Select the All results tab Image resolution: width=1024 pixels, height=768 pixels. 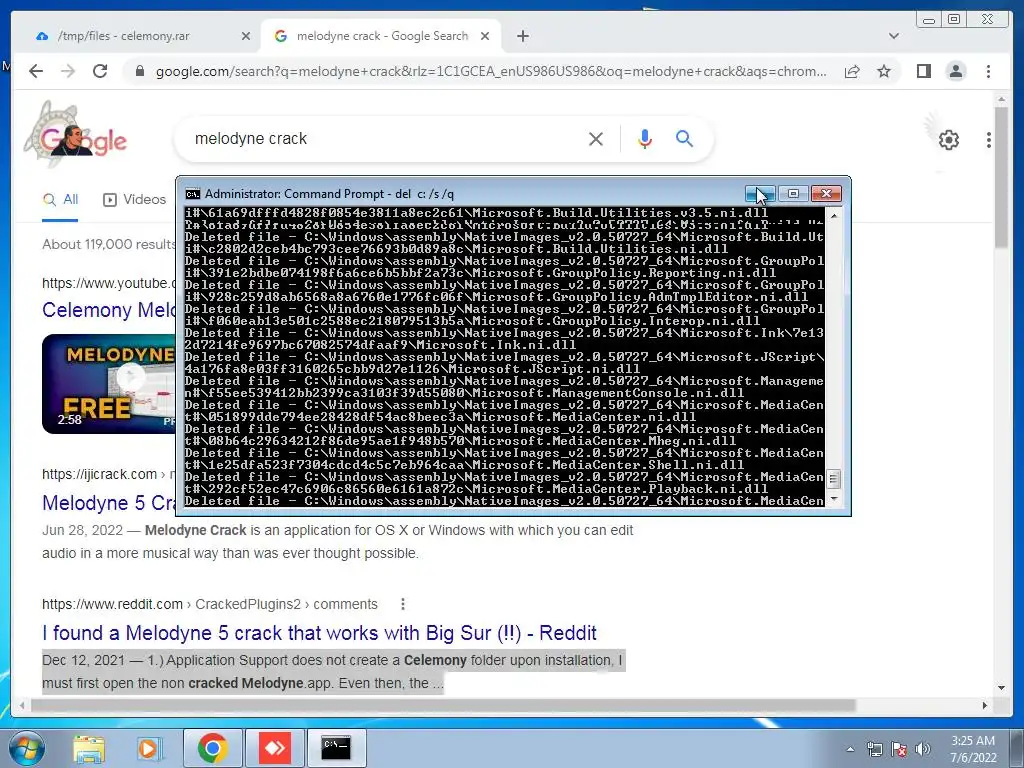(60, 200)
